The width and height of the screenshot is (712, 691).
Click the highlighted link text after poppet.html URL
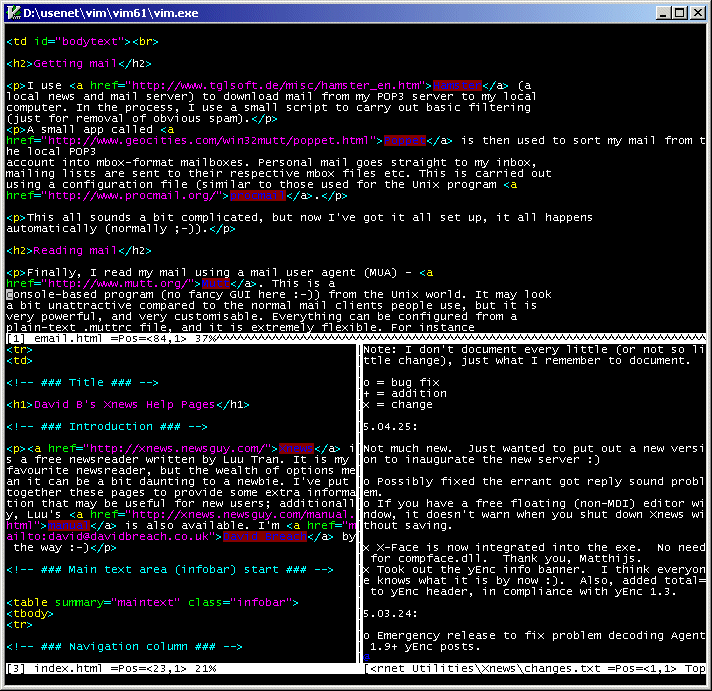click(404, 141)
